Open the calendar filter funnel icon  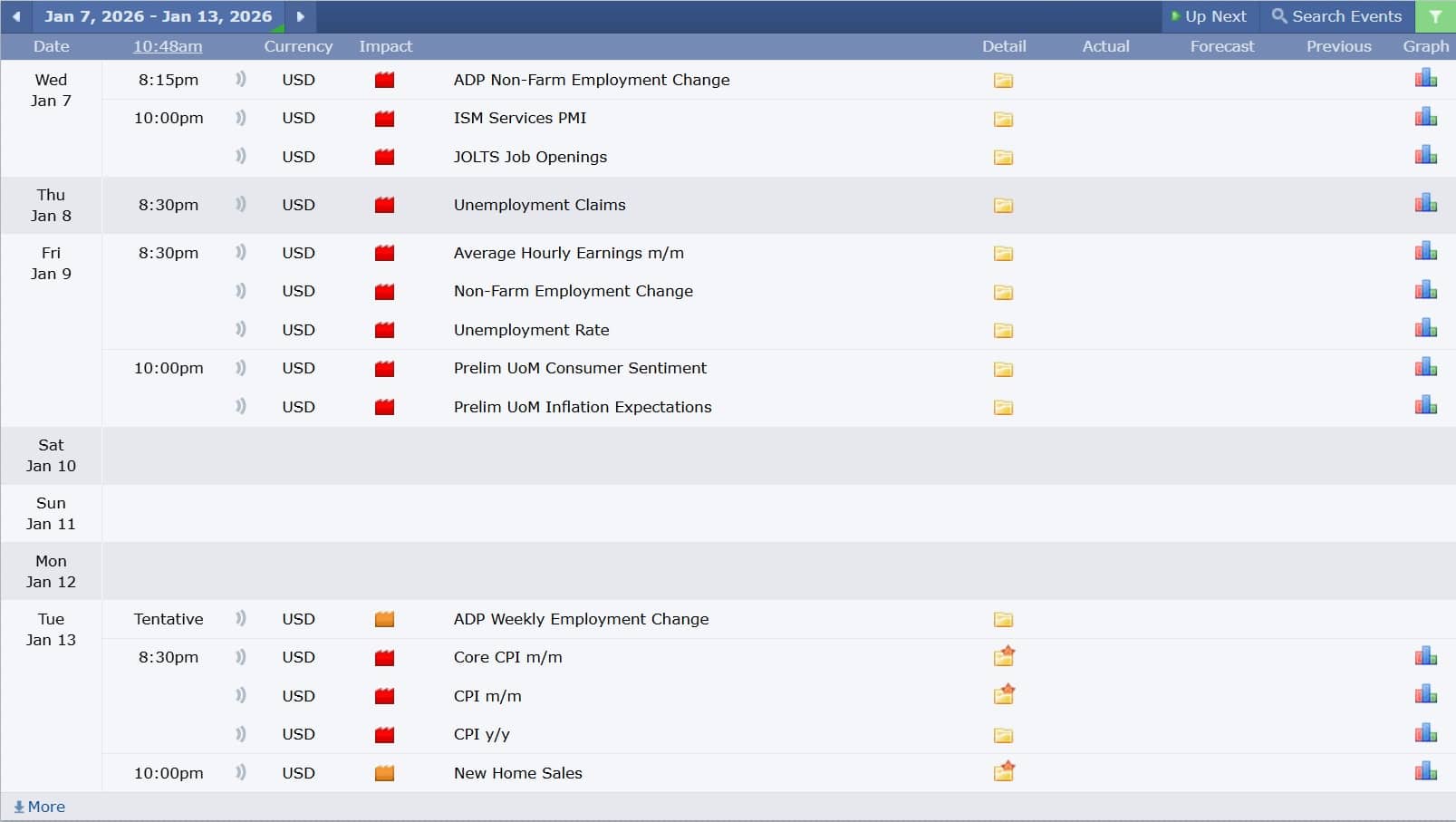(1435, 16)
